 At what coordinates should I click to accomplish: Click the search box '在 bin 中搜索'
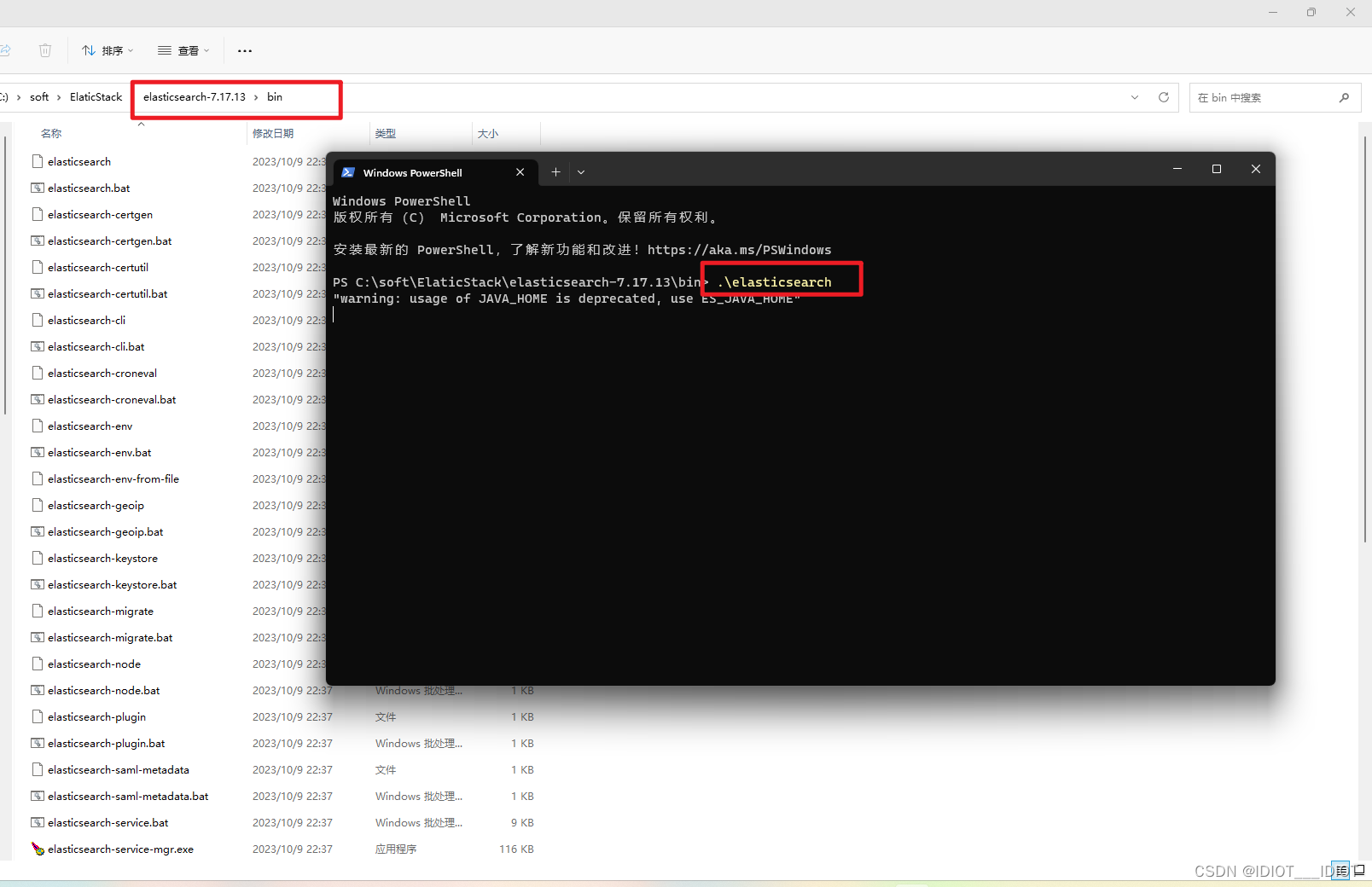click(x=1273, y=97)
